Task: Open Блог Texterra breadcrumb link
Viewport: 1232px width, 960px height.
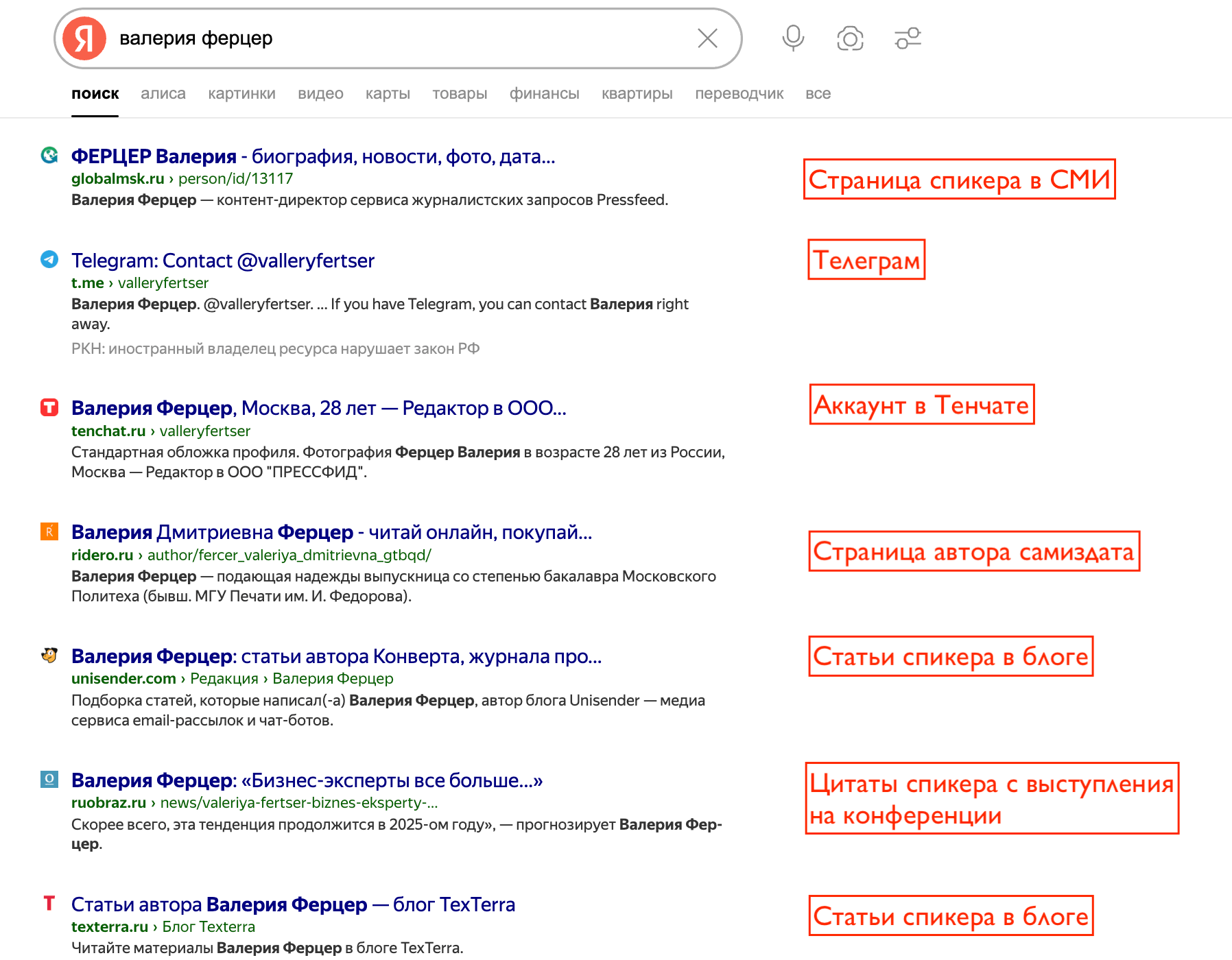Action: tap(209, 926)
